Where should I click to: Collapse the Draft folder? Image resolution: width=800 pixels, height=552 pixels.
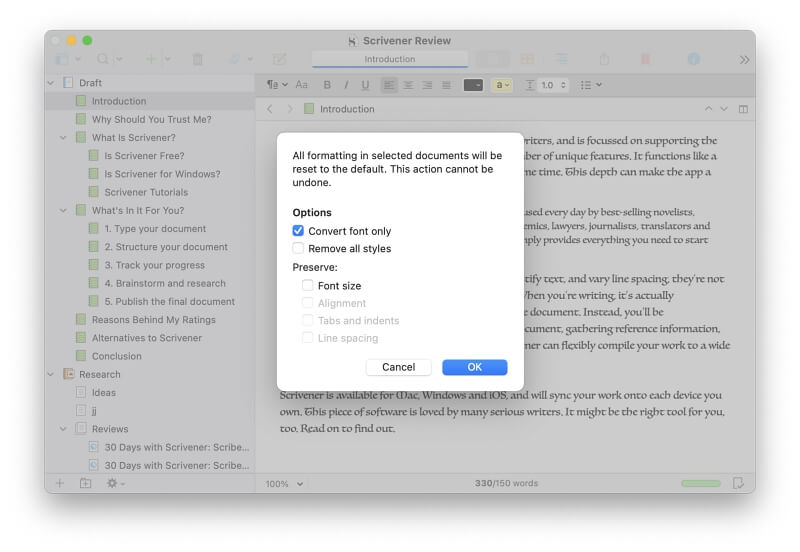(51, 83)
